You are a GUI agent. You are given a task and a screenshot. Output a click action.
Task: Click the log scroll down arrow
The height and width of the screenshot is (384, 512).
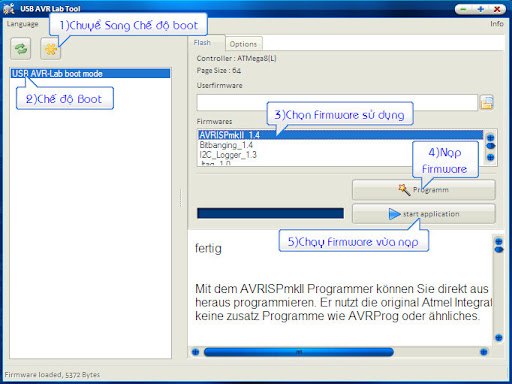[x=499, y=338]
